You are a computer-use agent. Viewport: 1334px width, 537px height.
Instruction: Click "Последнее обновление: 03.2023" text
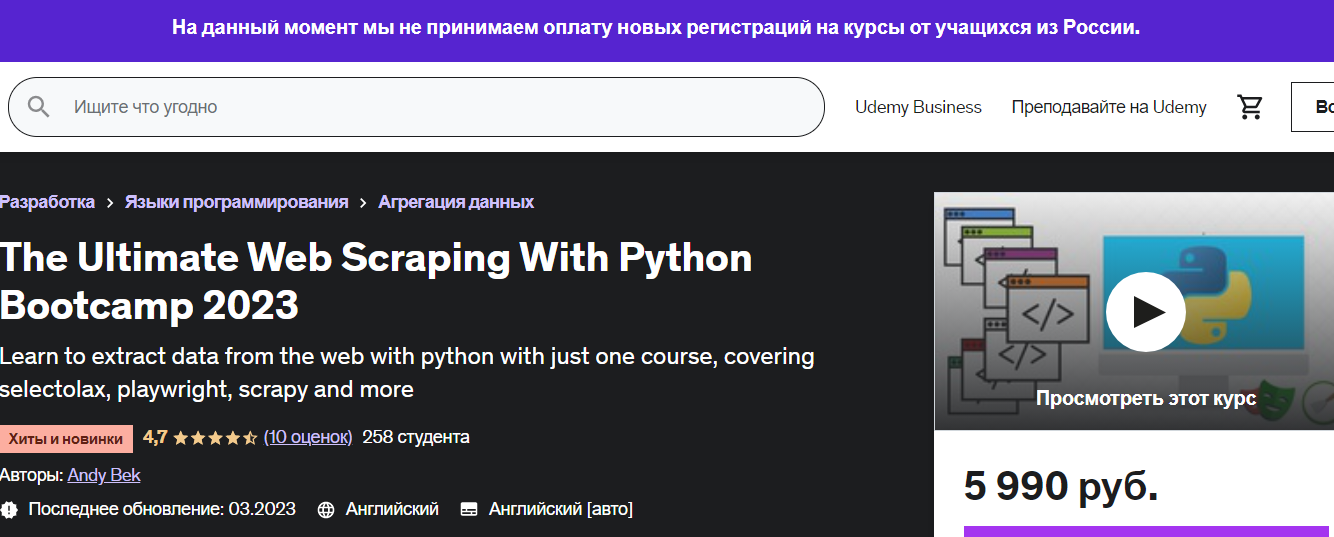162,509
